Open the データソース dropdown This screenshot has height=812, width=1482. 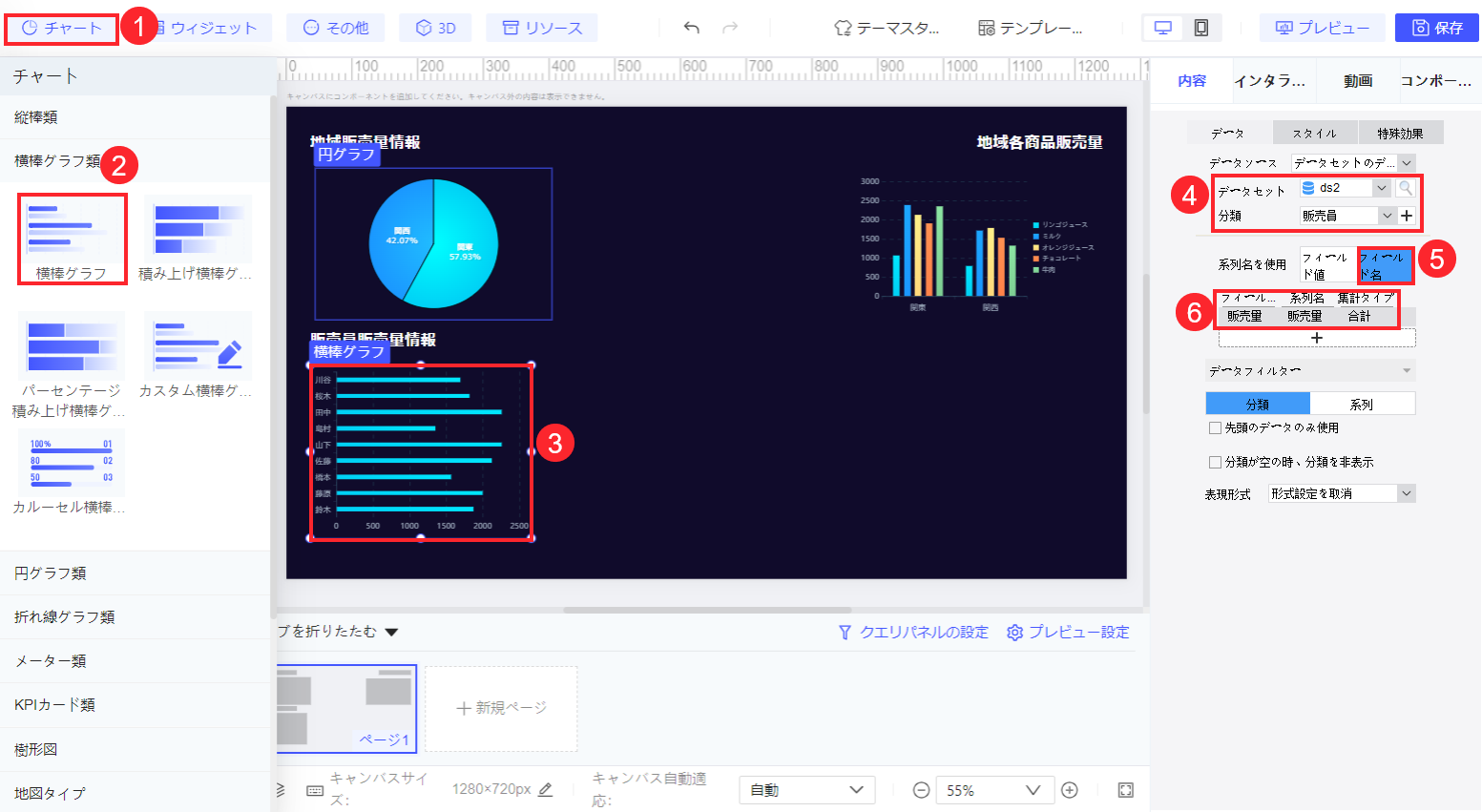coord(1353,163)
